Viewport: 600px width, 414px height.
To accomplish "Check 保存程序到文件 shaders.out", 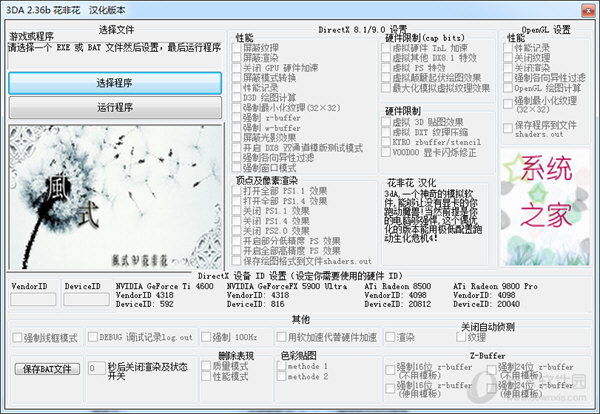I will tap(508, 128).
